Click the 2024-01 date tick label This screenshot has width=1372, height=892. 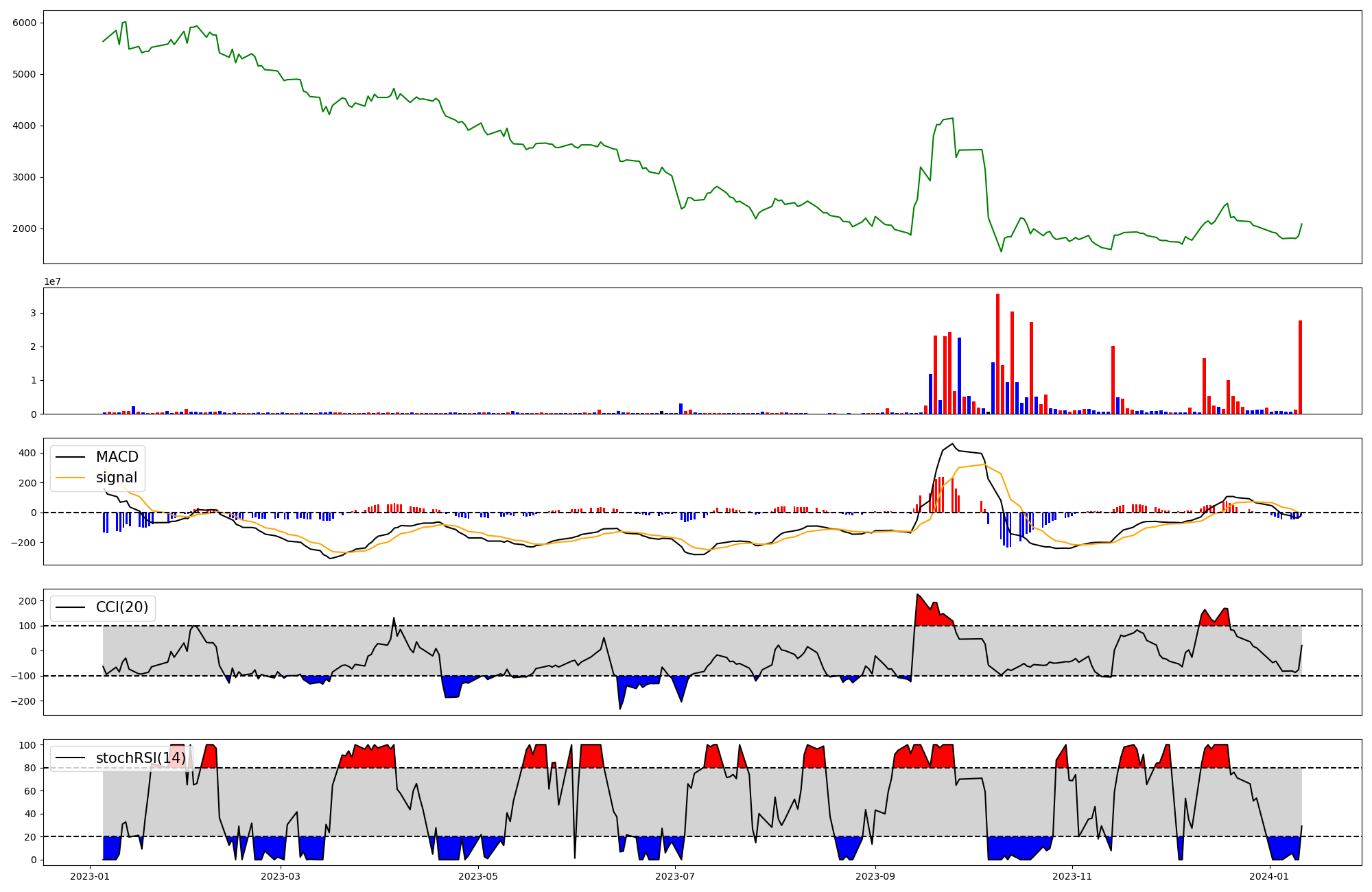[1269, 876]
